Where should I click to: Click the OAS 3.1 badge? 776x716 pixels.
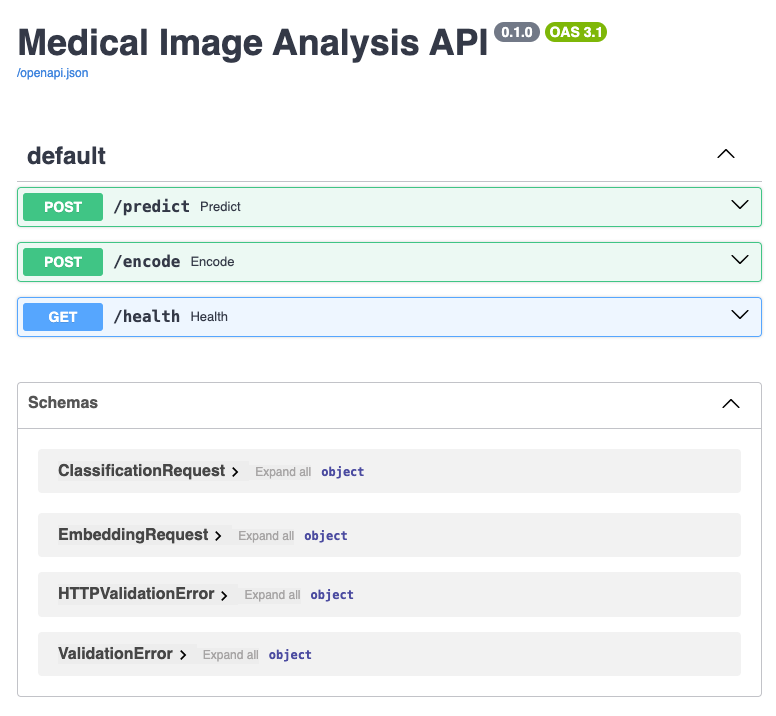point(576,32)
